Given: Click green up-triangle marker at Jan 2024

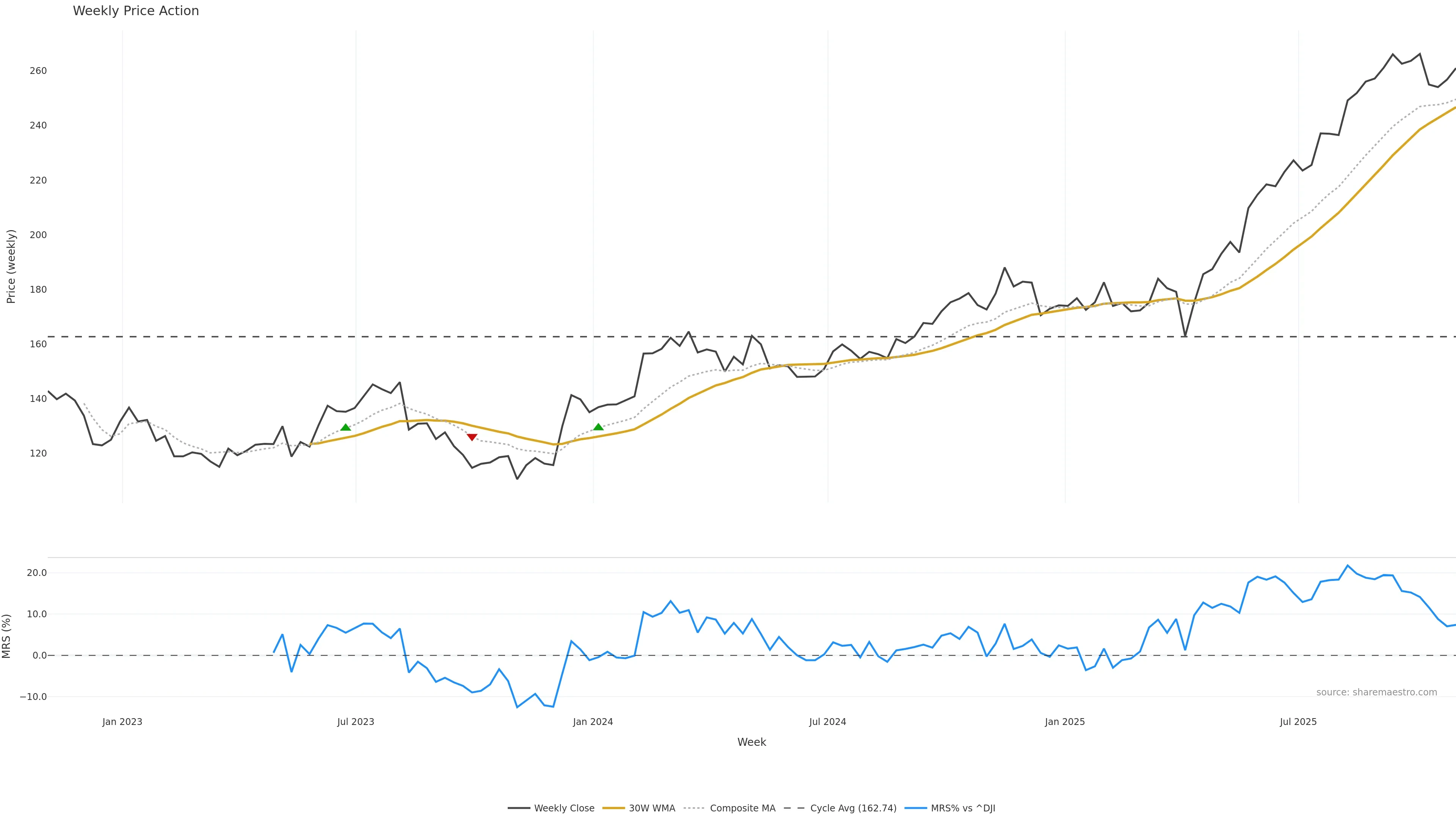Looking at the screenshot, I should (x=599, y=427).
